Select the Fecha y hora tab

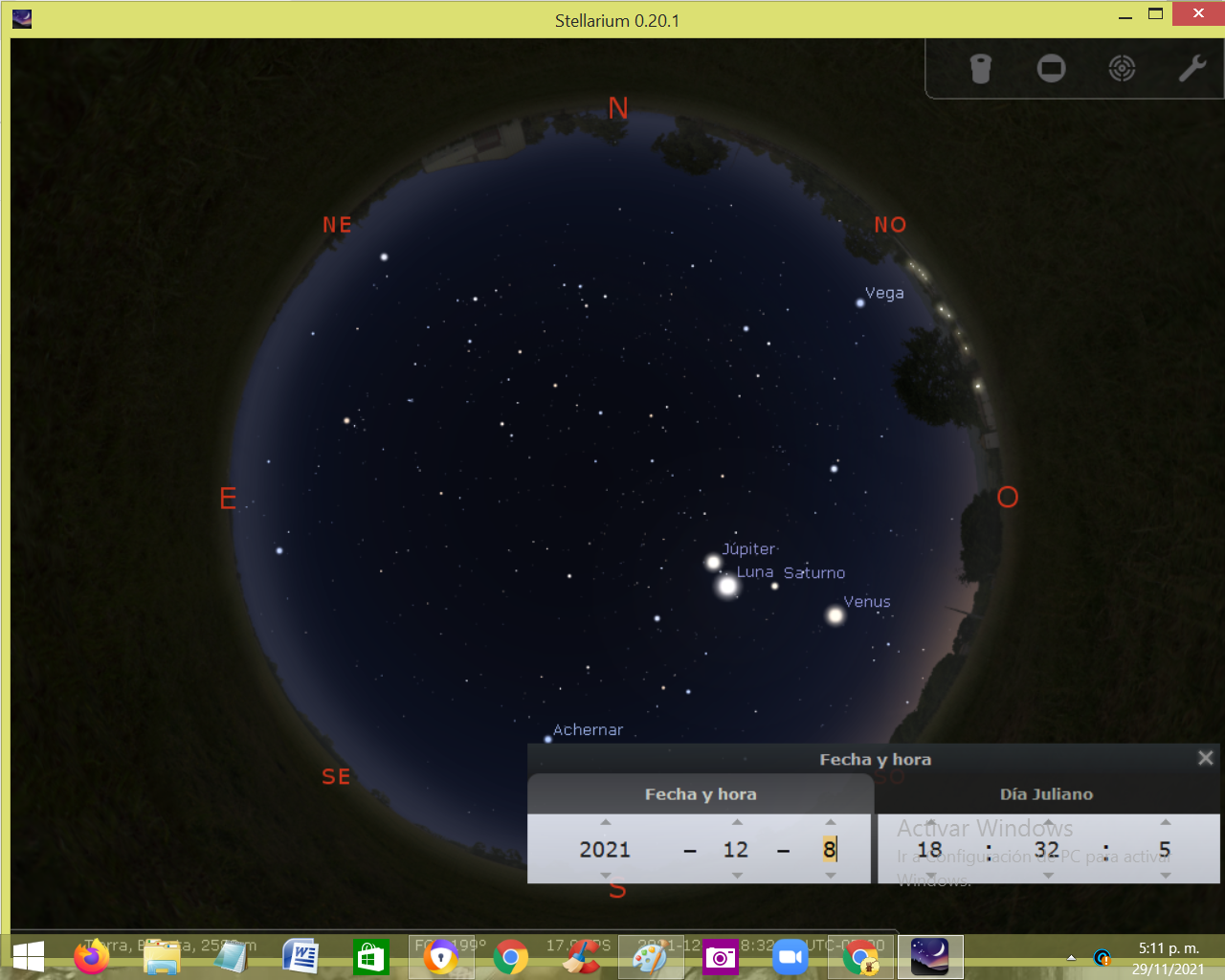701,794
